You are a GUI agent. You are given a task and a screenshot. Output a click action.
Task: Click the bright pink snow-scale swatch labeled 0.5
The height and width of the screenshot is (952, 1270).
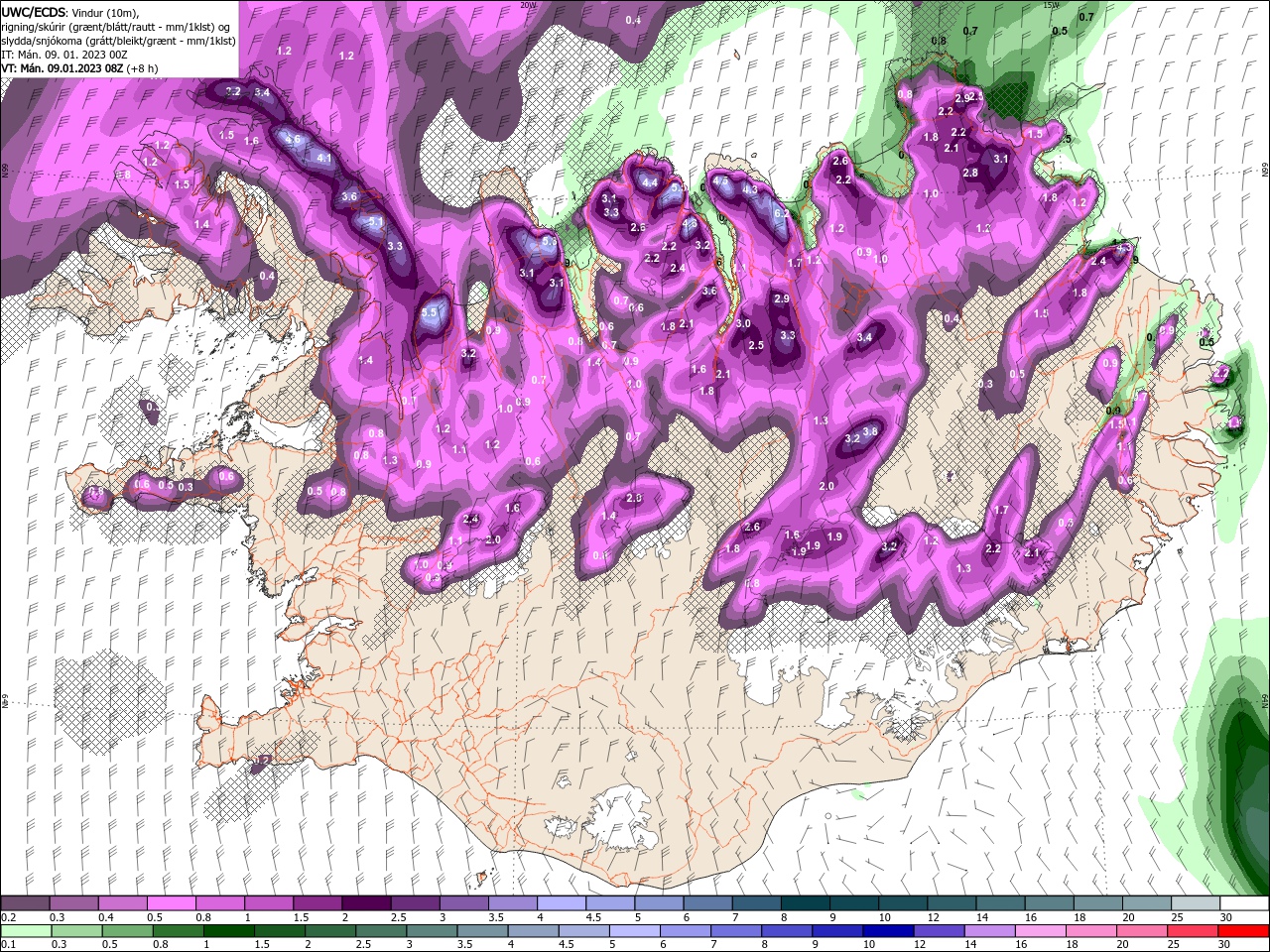click(x=171, y=903)
